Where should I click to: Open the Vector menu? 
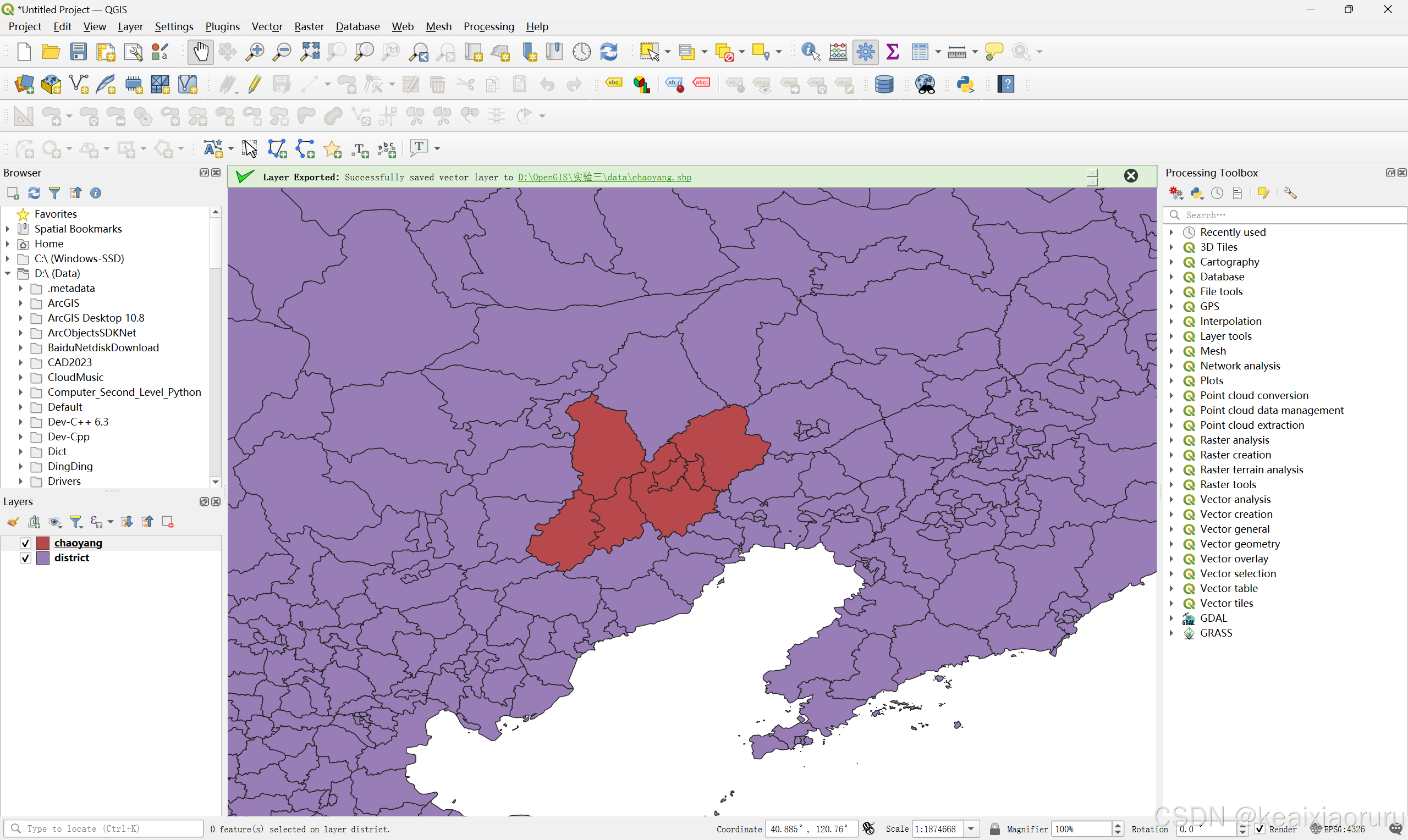pos(267,26)
